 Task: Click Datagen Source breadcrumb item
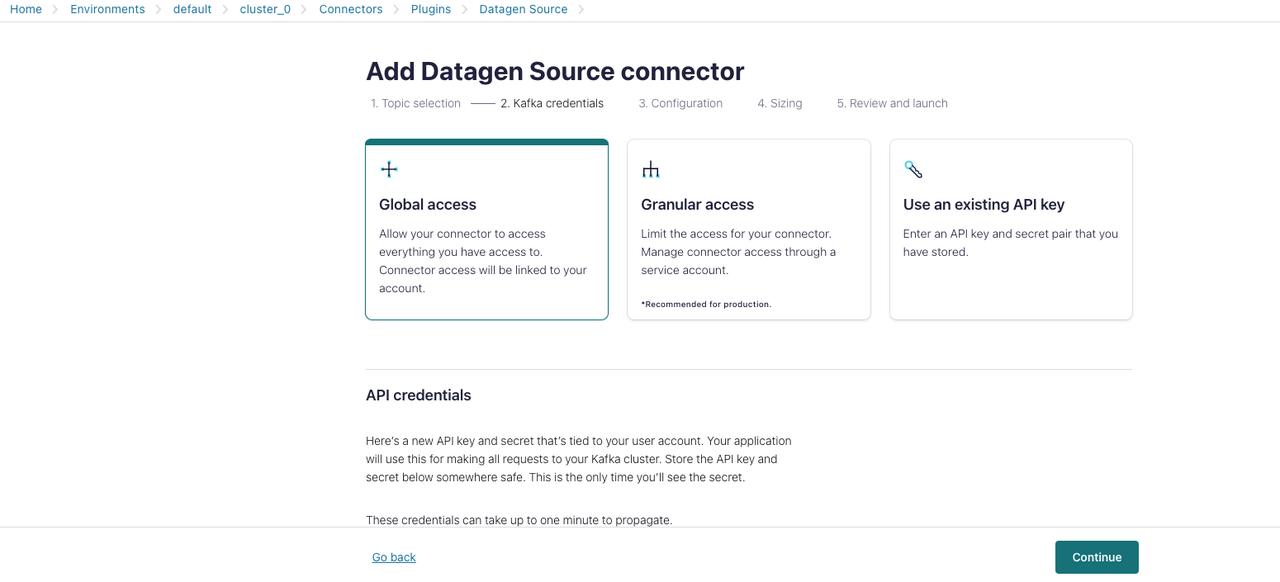point(523,9)
